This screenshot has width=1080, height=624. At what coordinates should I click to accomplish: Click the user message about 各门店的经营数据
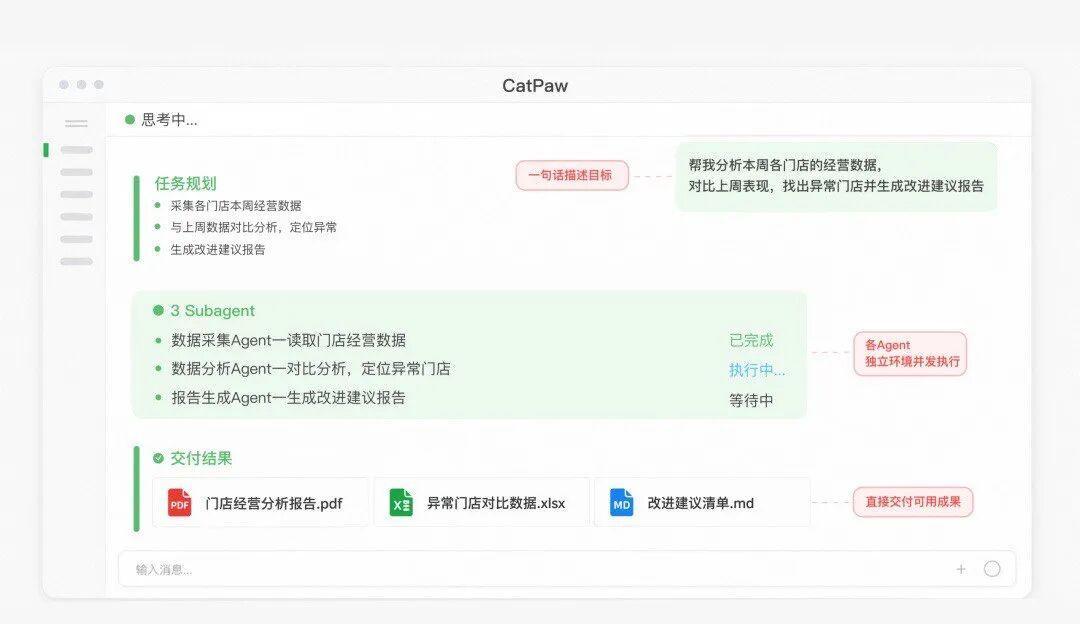tap(836, 176)
